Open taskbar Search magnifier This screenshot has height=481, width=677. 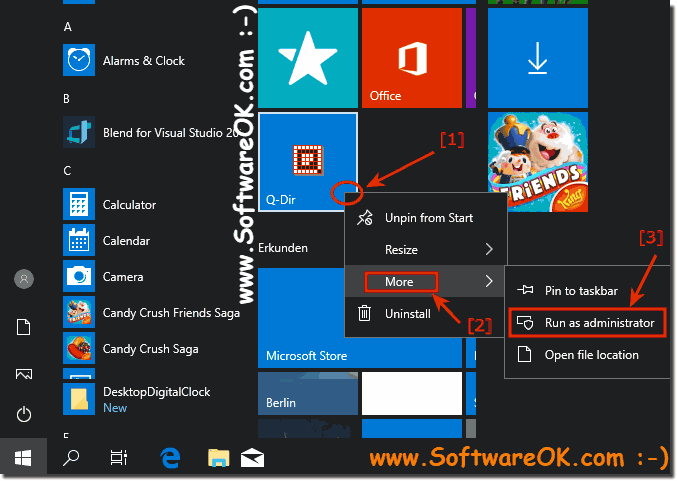tap(71, 458)
